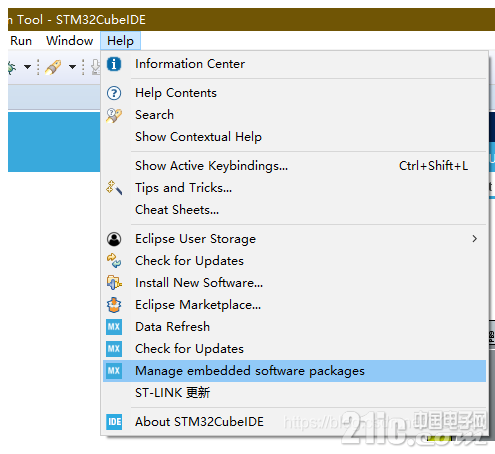Choose ST-LINK 更新 entry

pyautogui.click(x=294, y=393)
